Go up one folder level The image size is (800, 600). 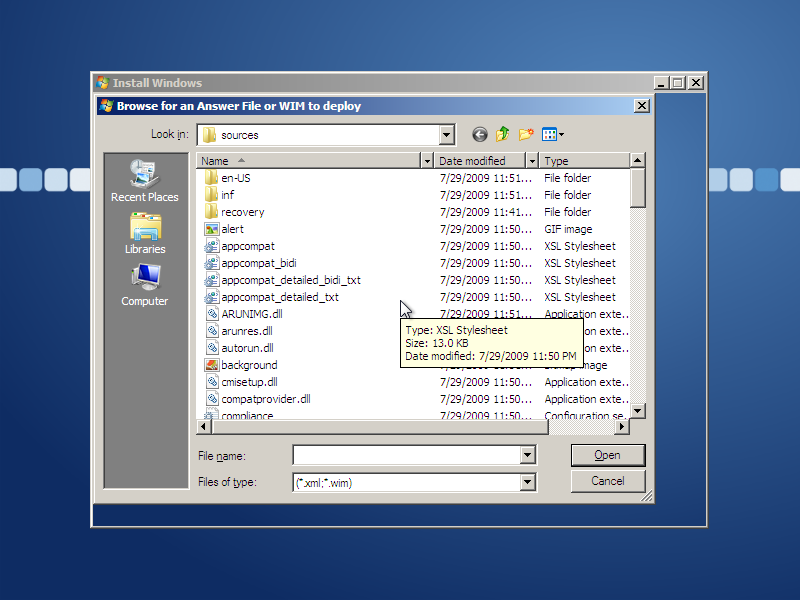[x=503, y=134]
